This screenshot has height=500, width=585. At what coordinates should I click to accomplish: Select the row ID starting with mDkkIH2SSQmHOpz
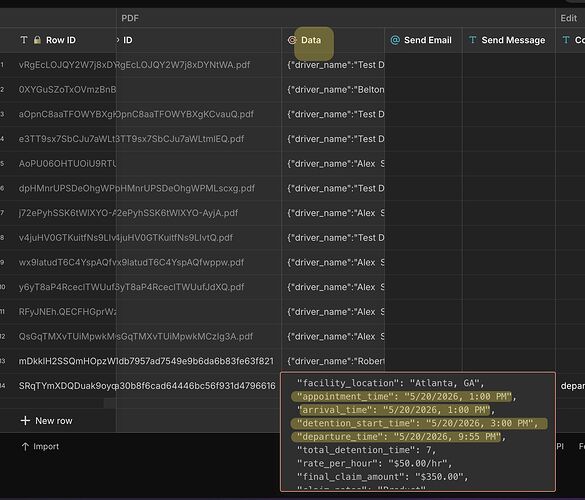(x=67, y=361)
